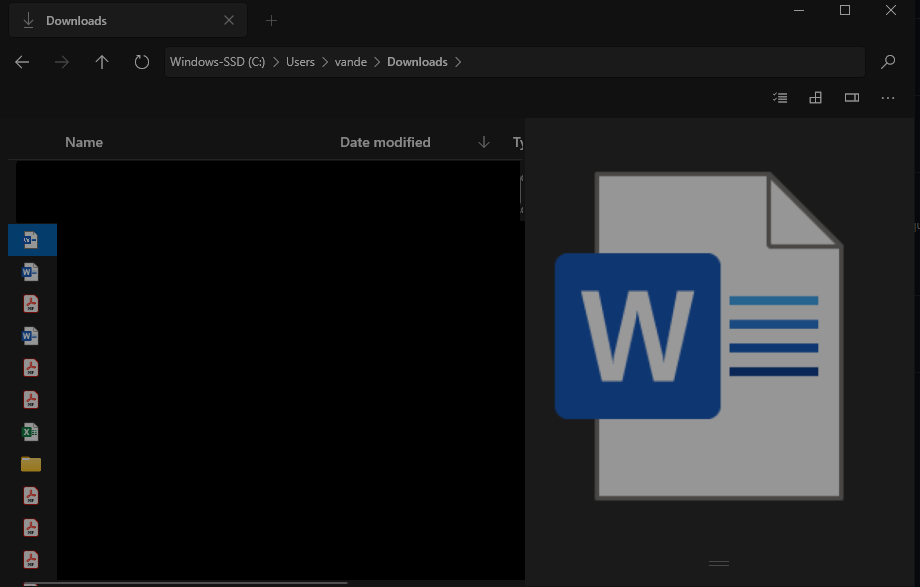920x587 pixels.
Task: Open the yellow folder in the file list
Action: point(29,464)
